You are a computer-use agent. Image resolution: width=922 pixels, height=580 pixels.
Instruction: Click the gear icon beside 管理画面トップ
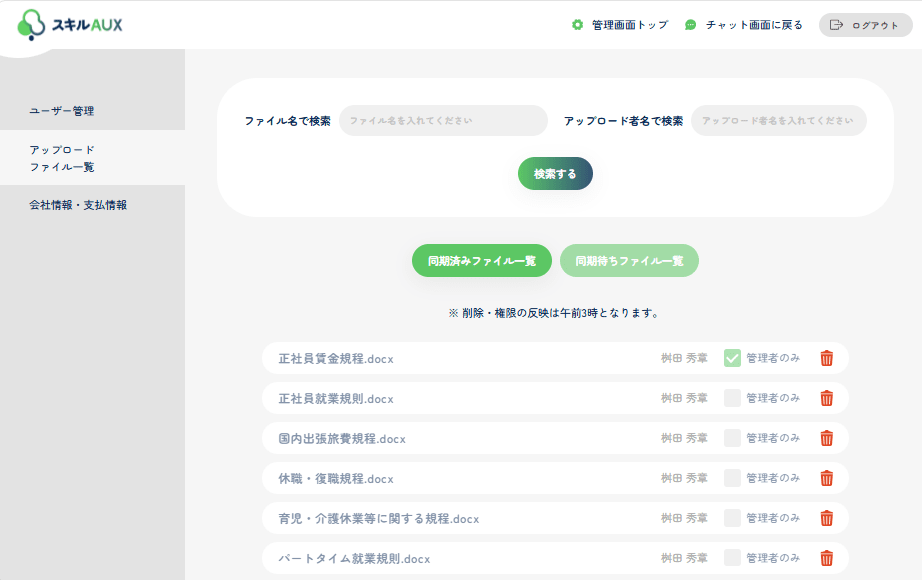[577, 25]
